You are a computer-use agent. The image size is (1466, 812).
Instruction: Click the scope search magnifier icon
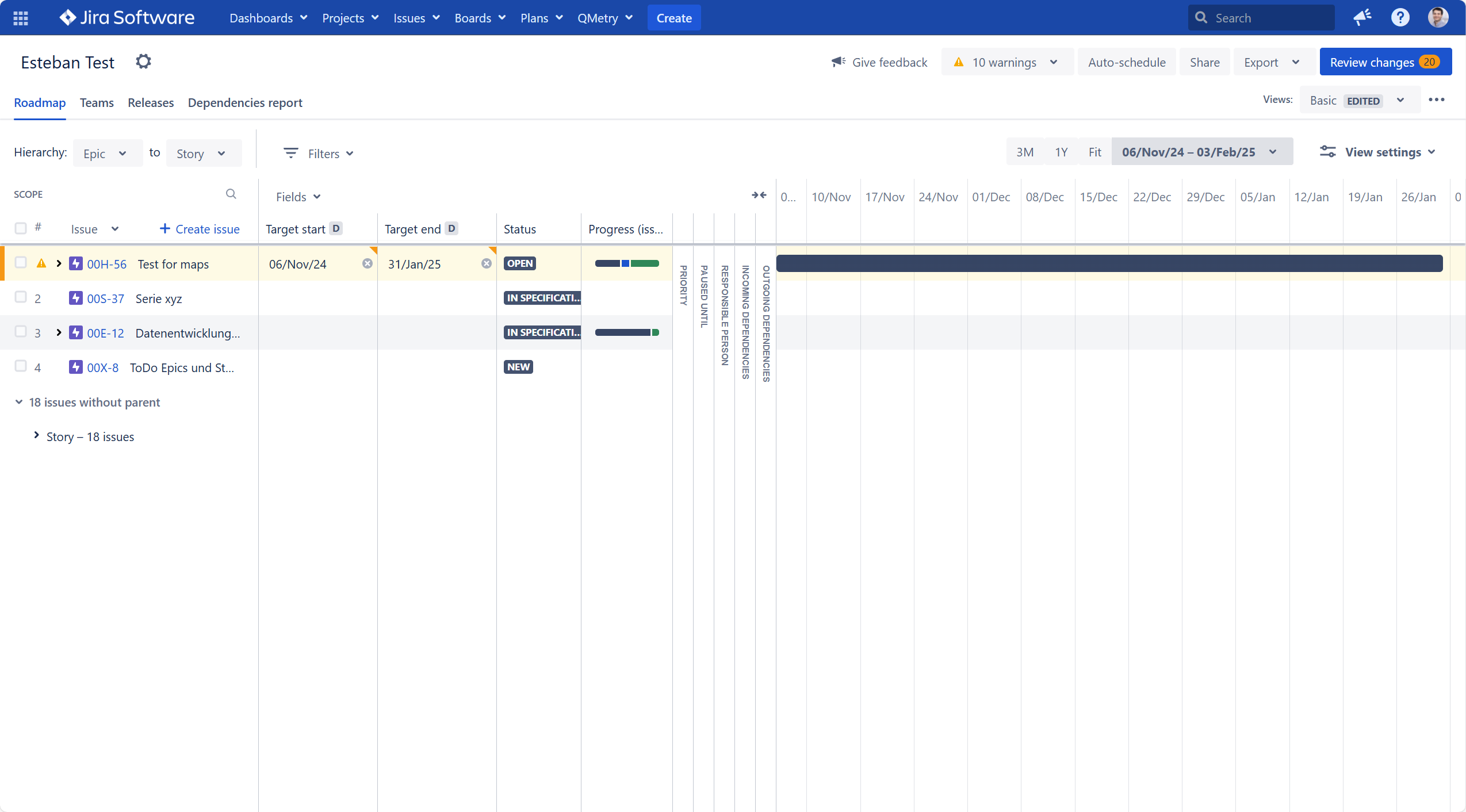231,194
